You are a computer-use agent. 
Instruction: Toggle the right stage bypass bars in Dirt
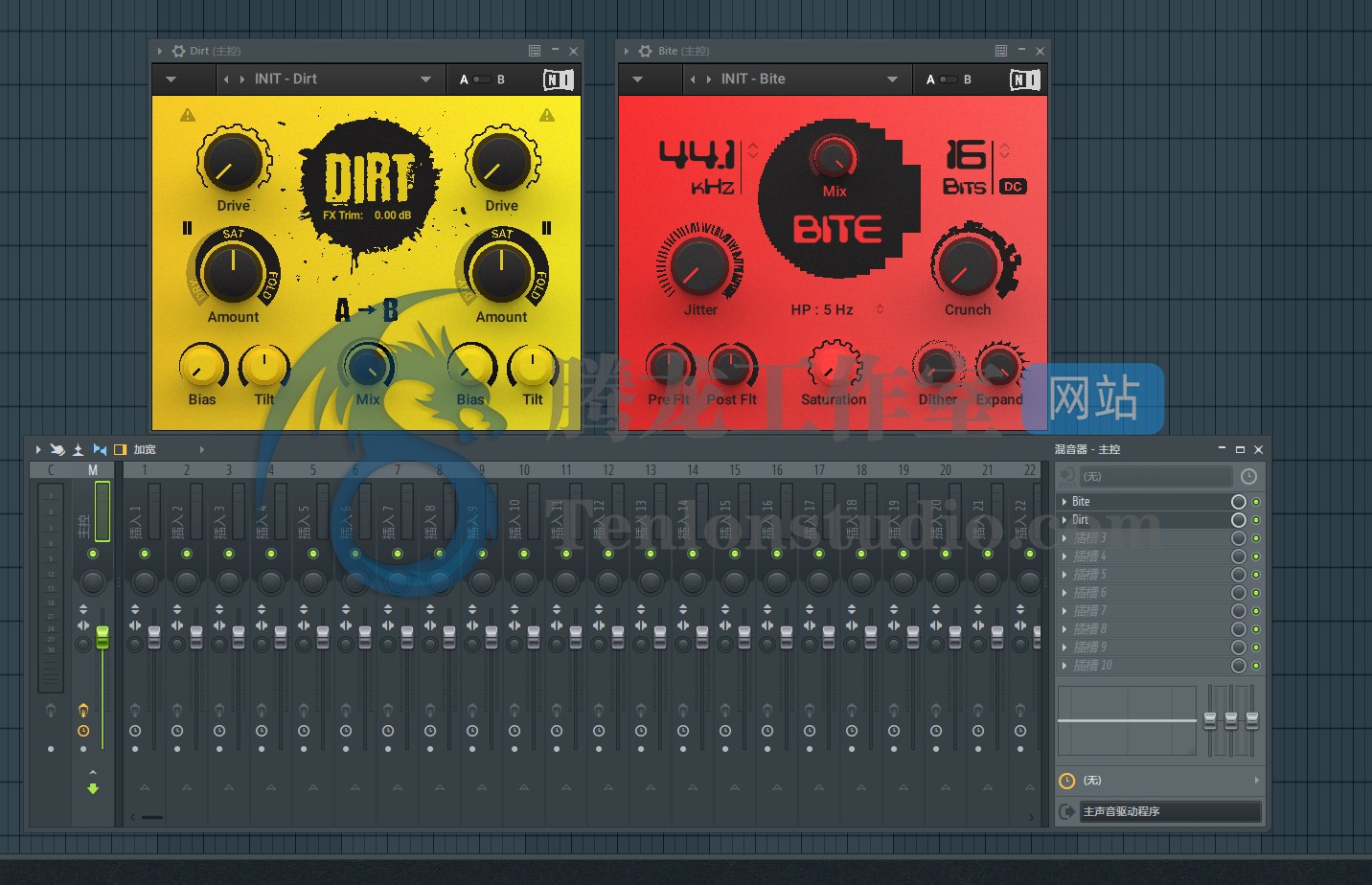(x=546, y=228)
